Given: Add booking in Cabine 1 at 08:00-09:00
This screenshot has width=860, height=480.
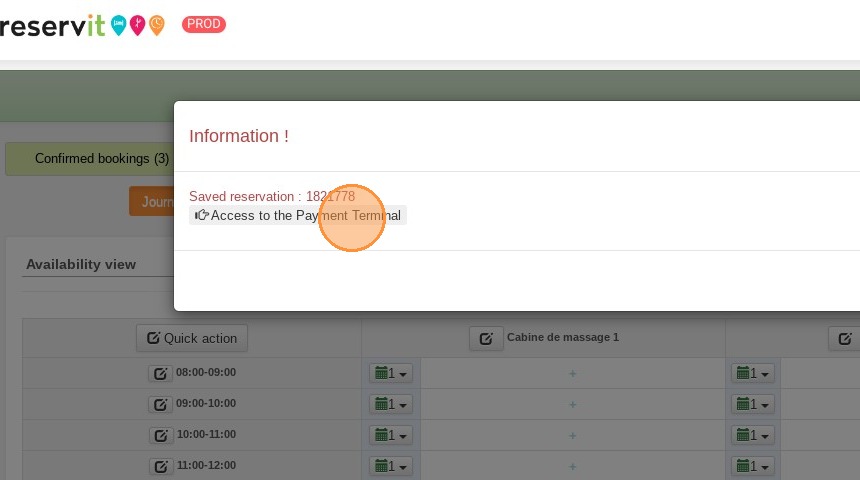Looking at the screenshot, I should coord(573,374).
